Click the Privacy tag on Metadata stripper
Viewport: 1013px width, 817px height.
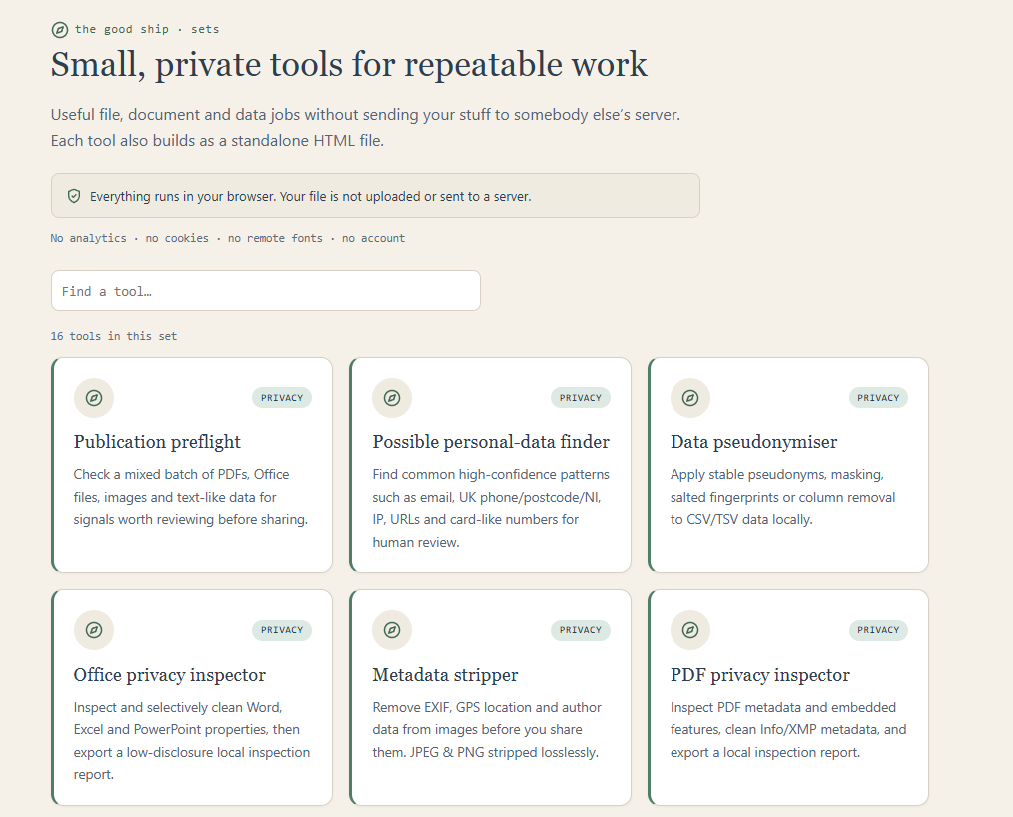click(581, 630)
